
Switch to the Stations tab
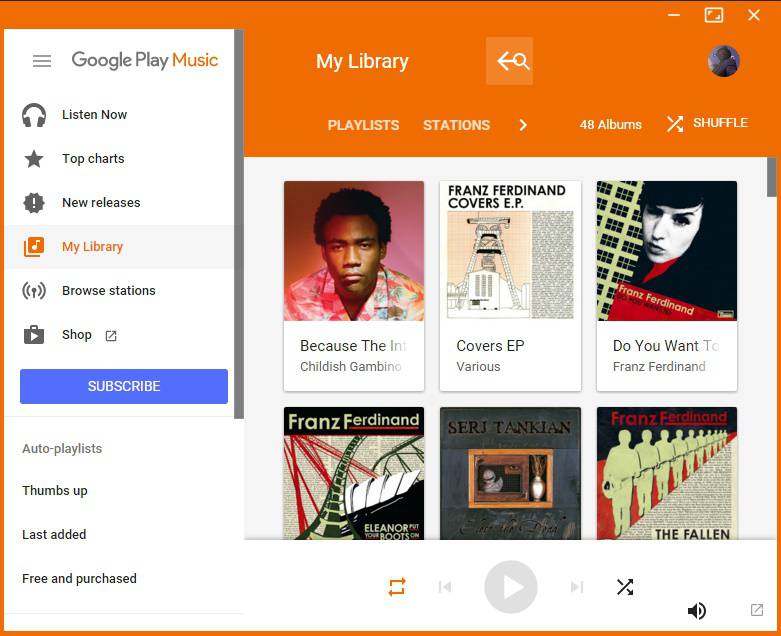456,125
